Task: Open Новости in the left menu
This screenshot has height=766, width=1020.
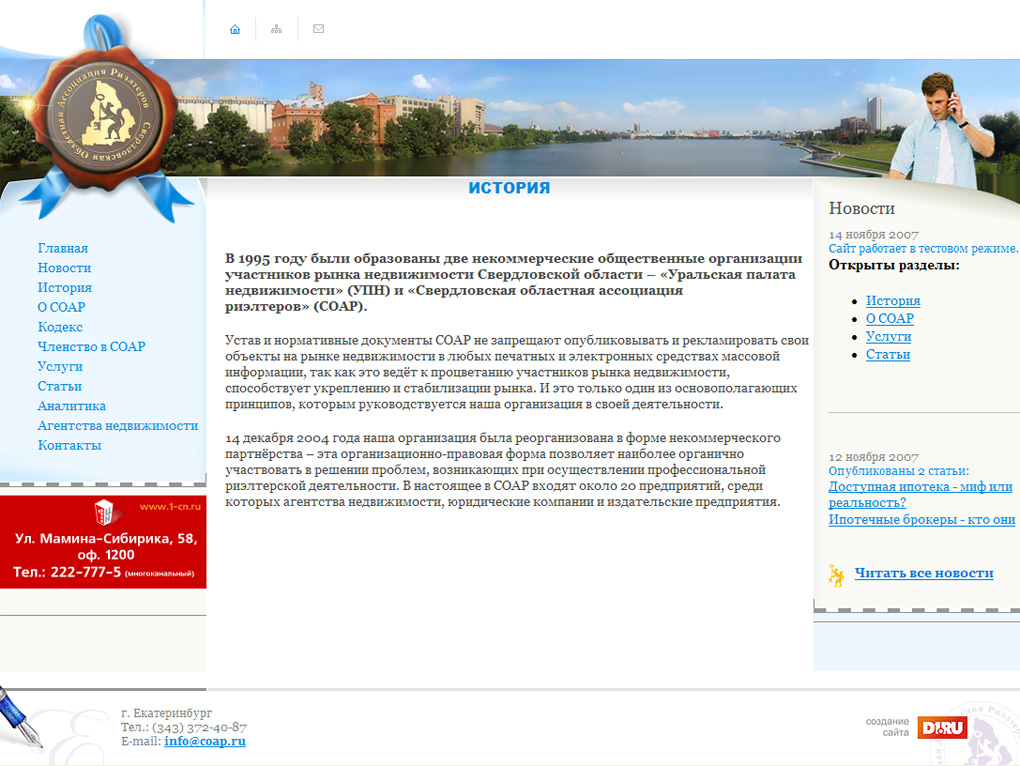Action: click(x=64, y=268)
